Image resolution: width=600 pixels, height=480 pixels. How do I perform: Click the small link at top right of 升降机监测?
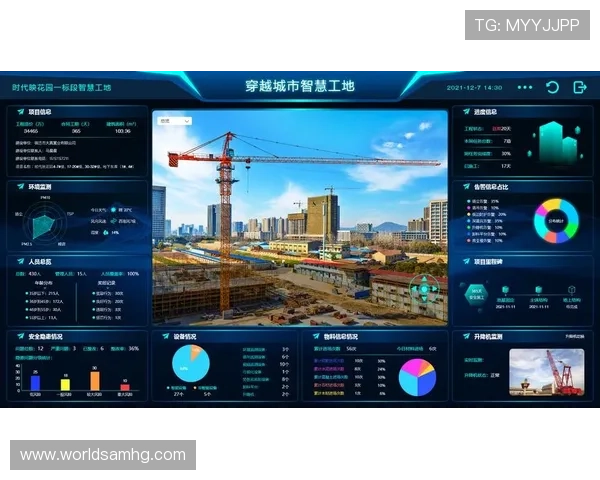575,336
